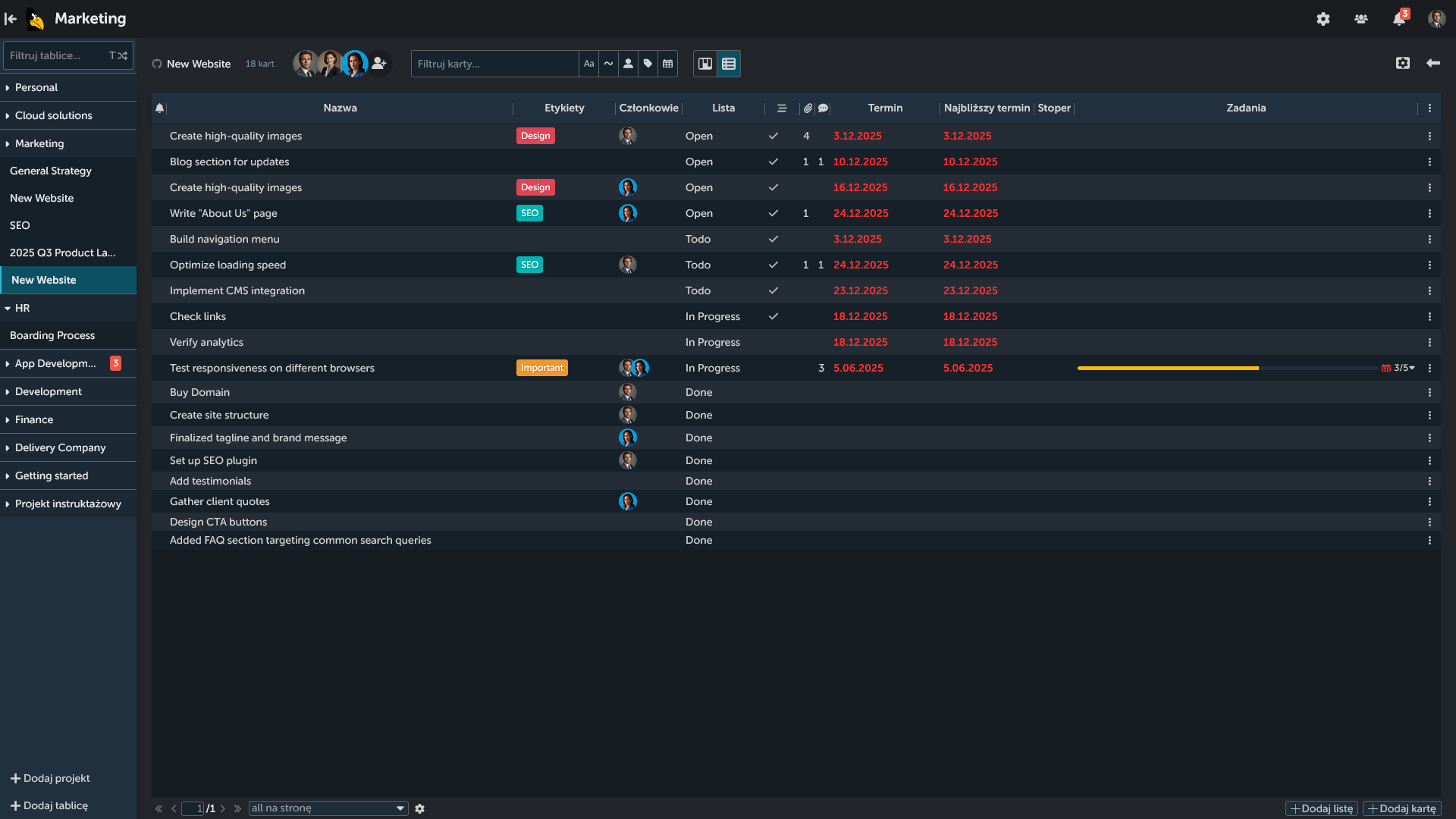Toggle list table view button
The width and height of the screenshot is (1456, 819).
[x=729, y=64]
